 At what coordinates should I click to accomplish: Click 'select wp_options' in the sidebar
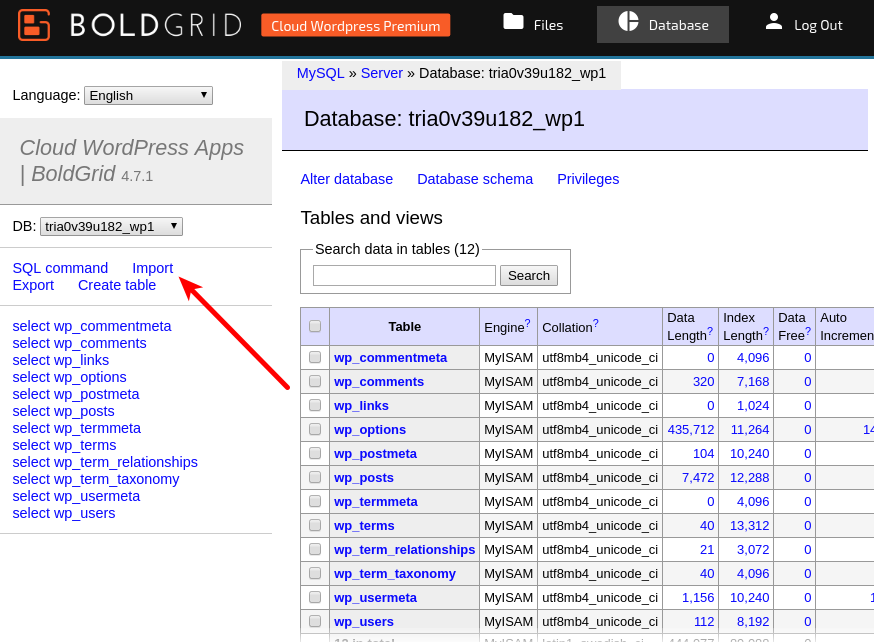point(70,377)
